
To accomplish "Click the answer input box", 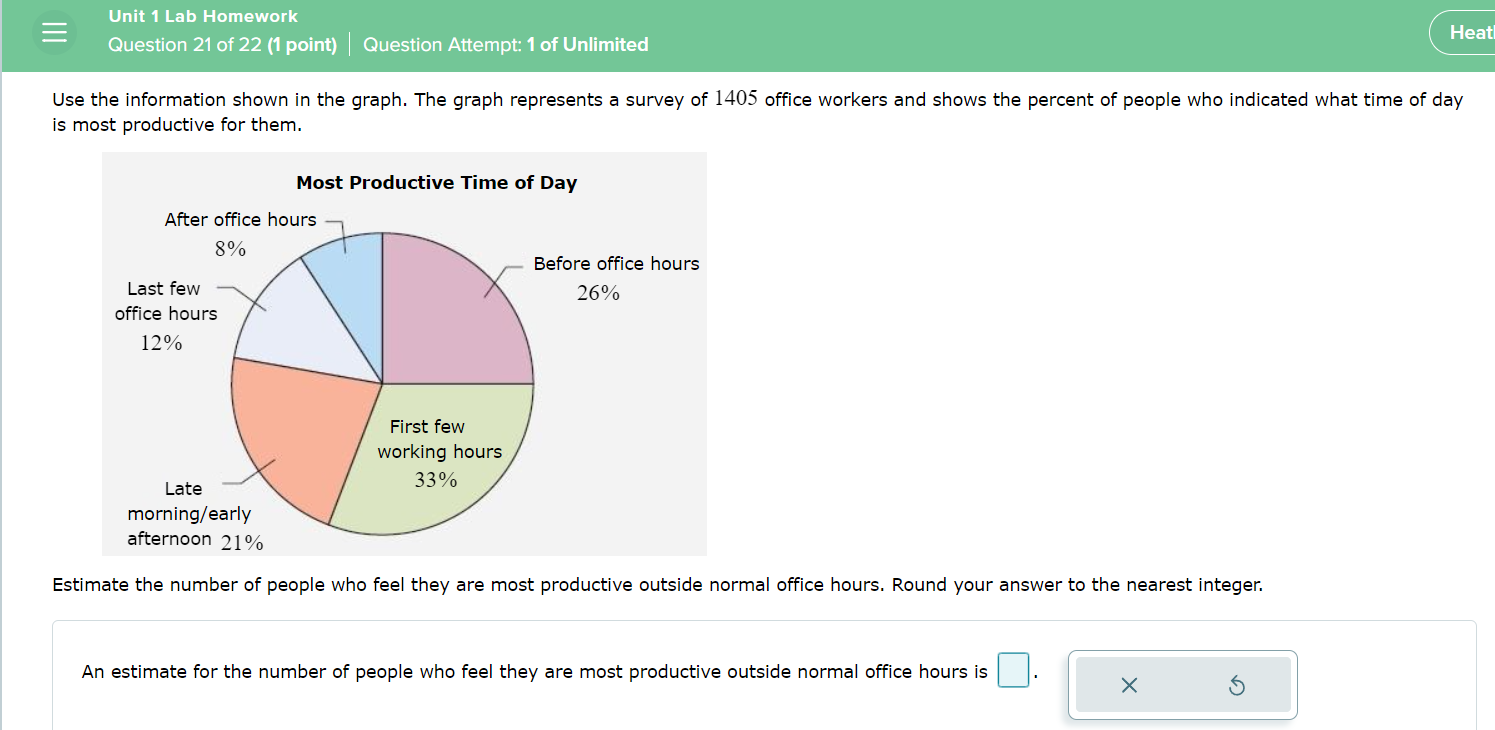I will [x=1012, y=670].
